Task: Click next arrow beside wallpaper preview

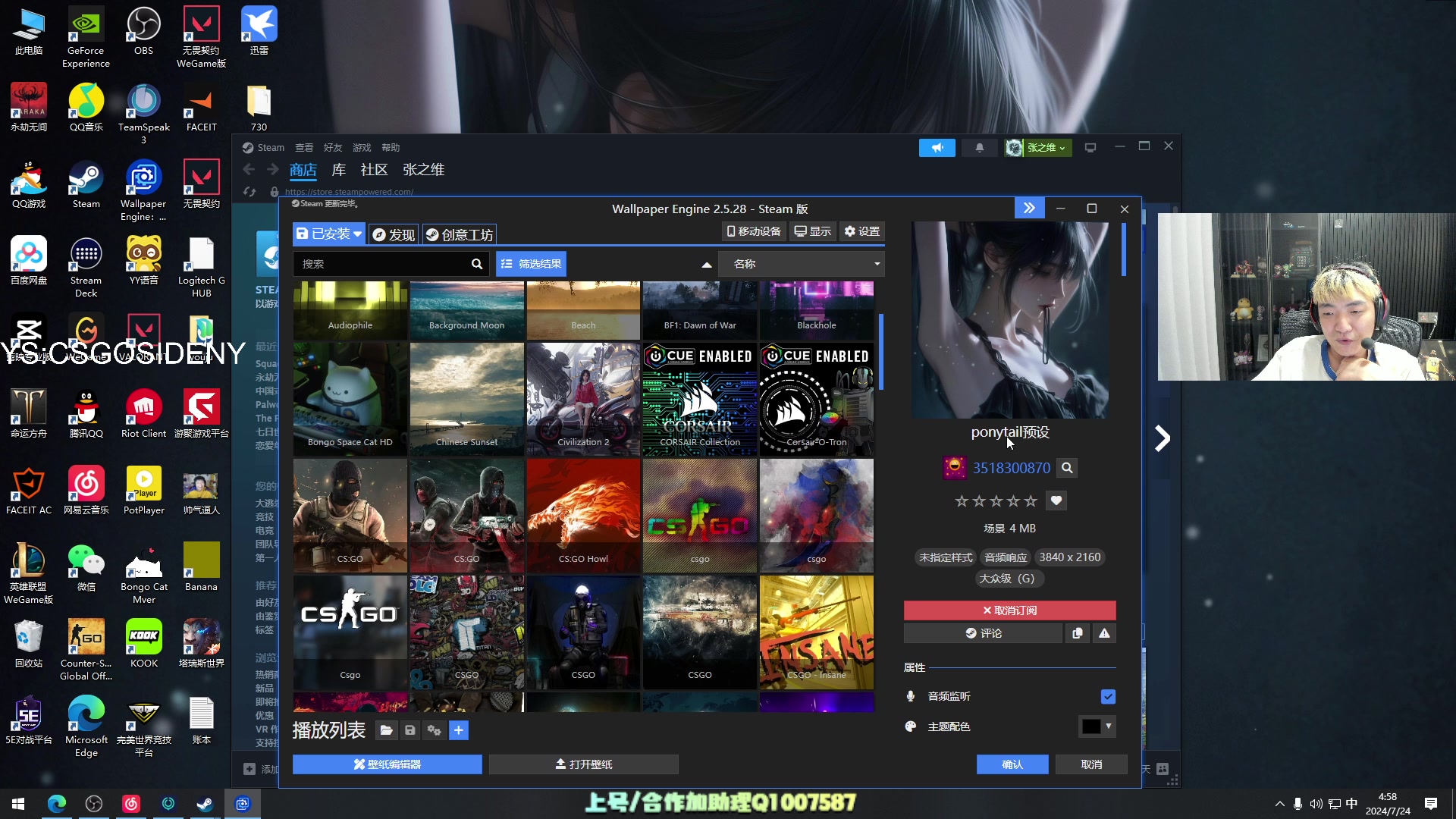Action: click(x=1162, y=438)
